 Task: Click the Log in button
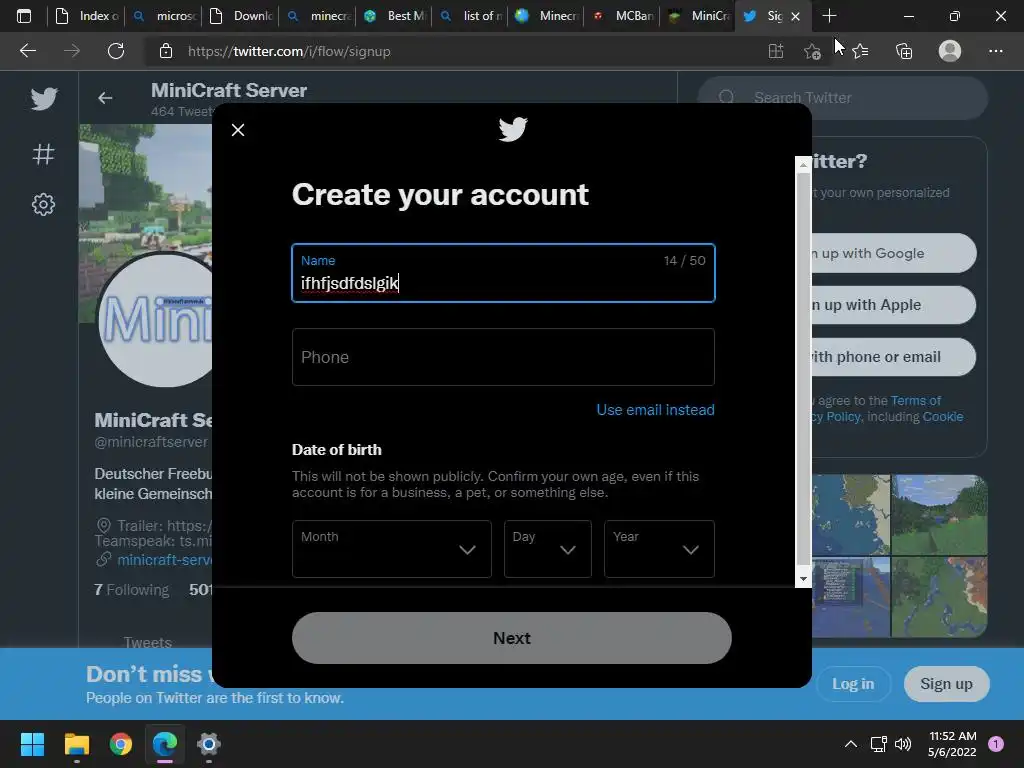click(x=853, y=684)
